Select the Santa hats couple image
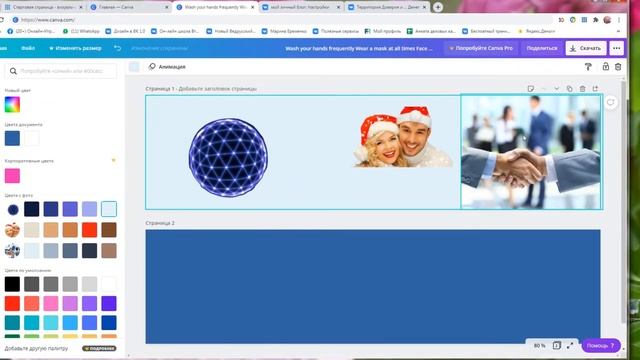 (x=403, y=136)
